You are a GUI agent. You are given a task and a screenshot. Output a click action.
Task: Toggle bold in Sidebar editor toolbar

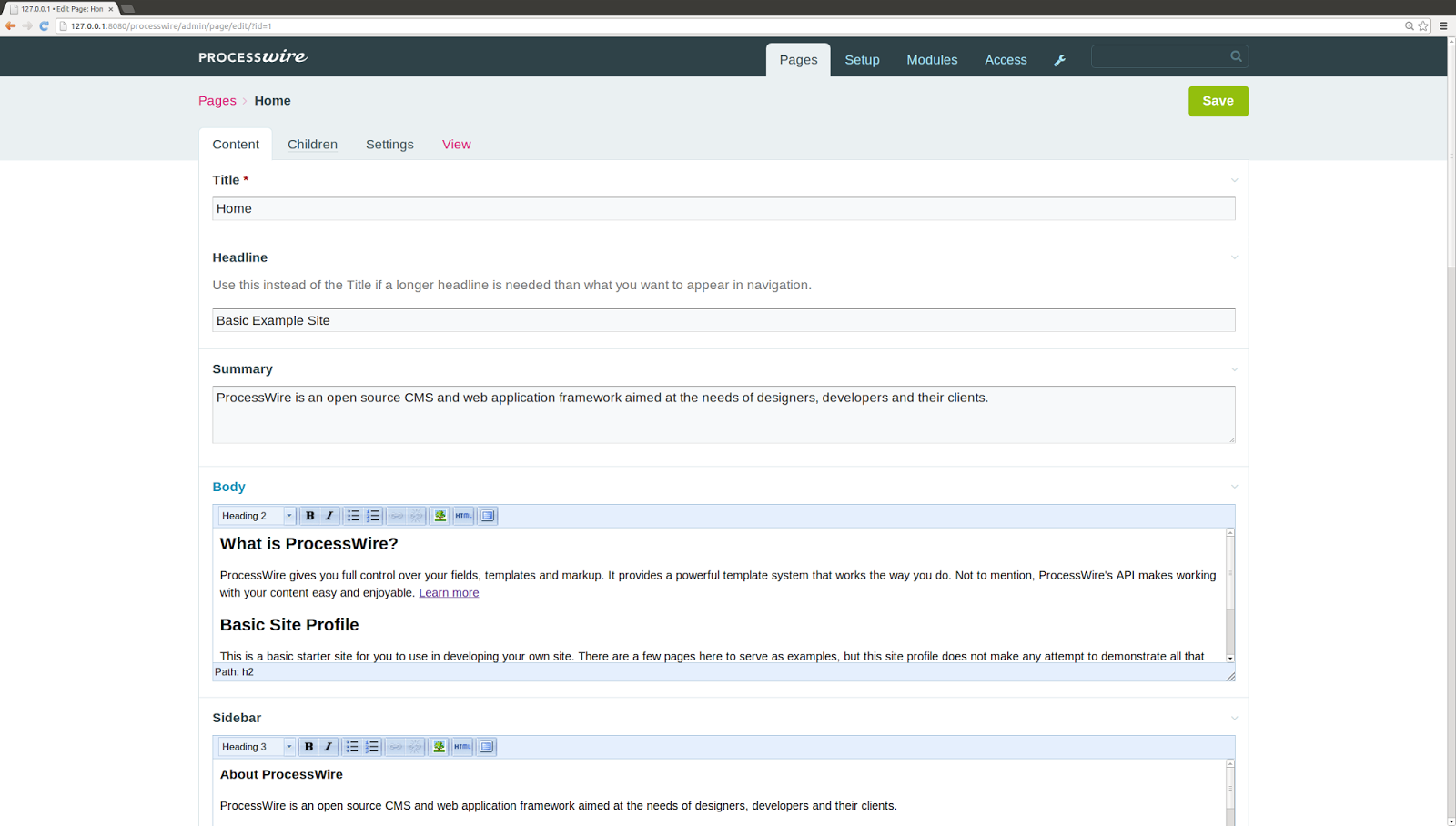(x=308, y=747)
